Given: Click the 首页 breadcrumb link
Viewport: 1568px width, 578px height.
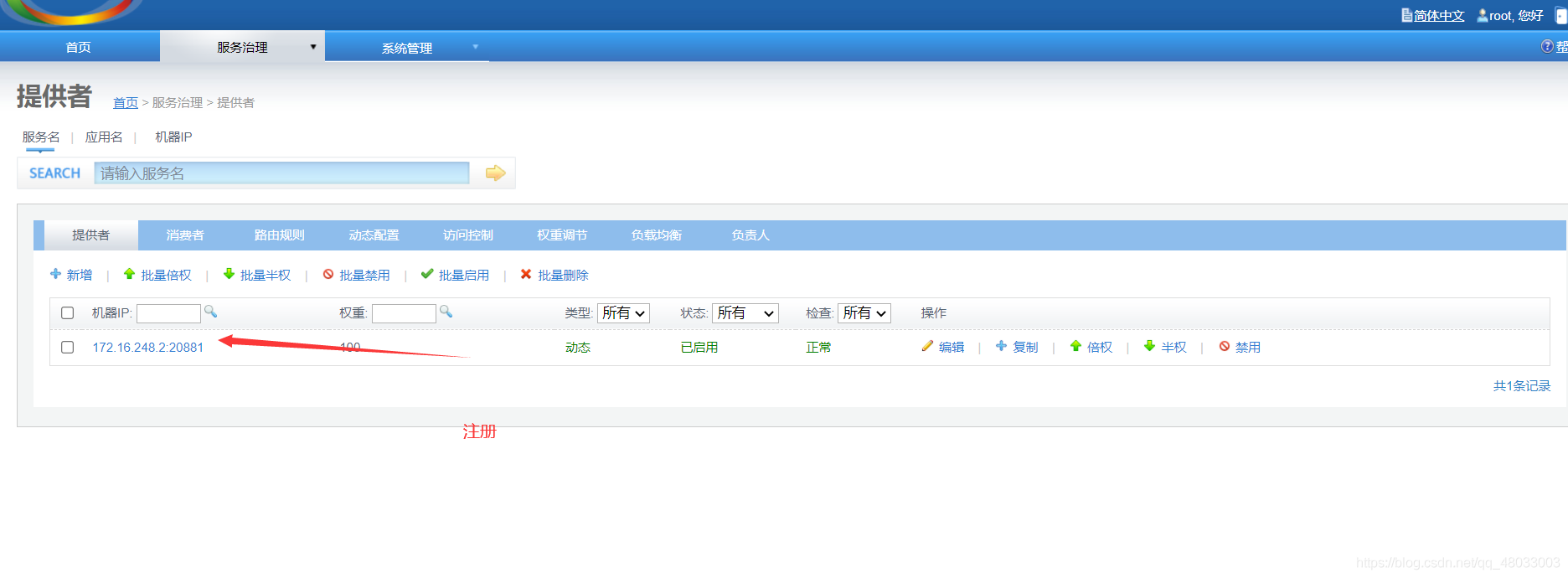Looking at the screenshot, I should click(x=126, y=102).
